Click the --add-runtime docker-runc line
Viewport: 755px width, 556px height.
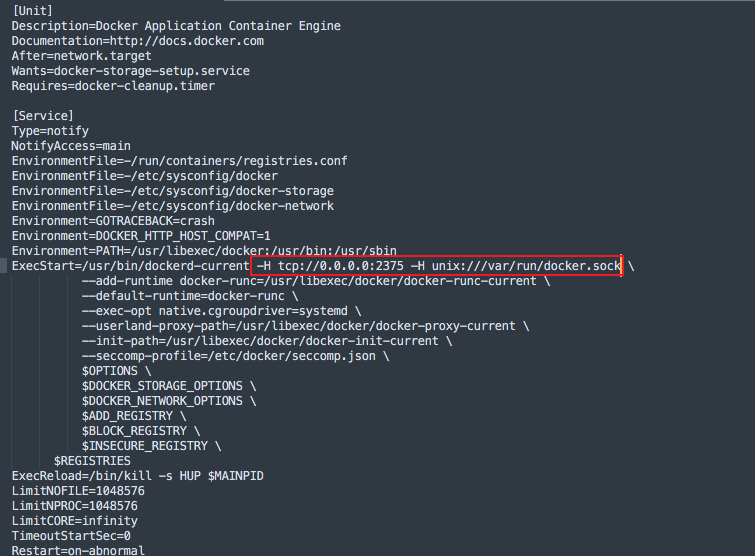click(x=316, y=281)
